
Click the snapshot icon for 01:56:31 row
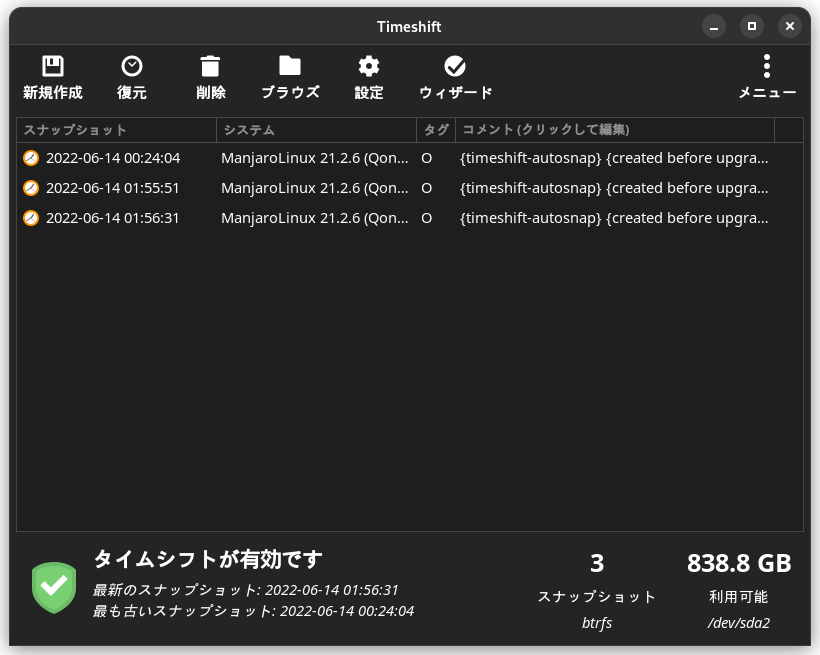pyautogui.click(x=31, y=218)
